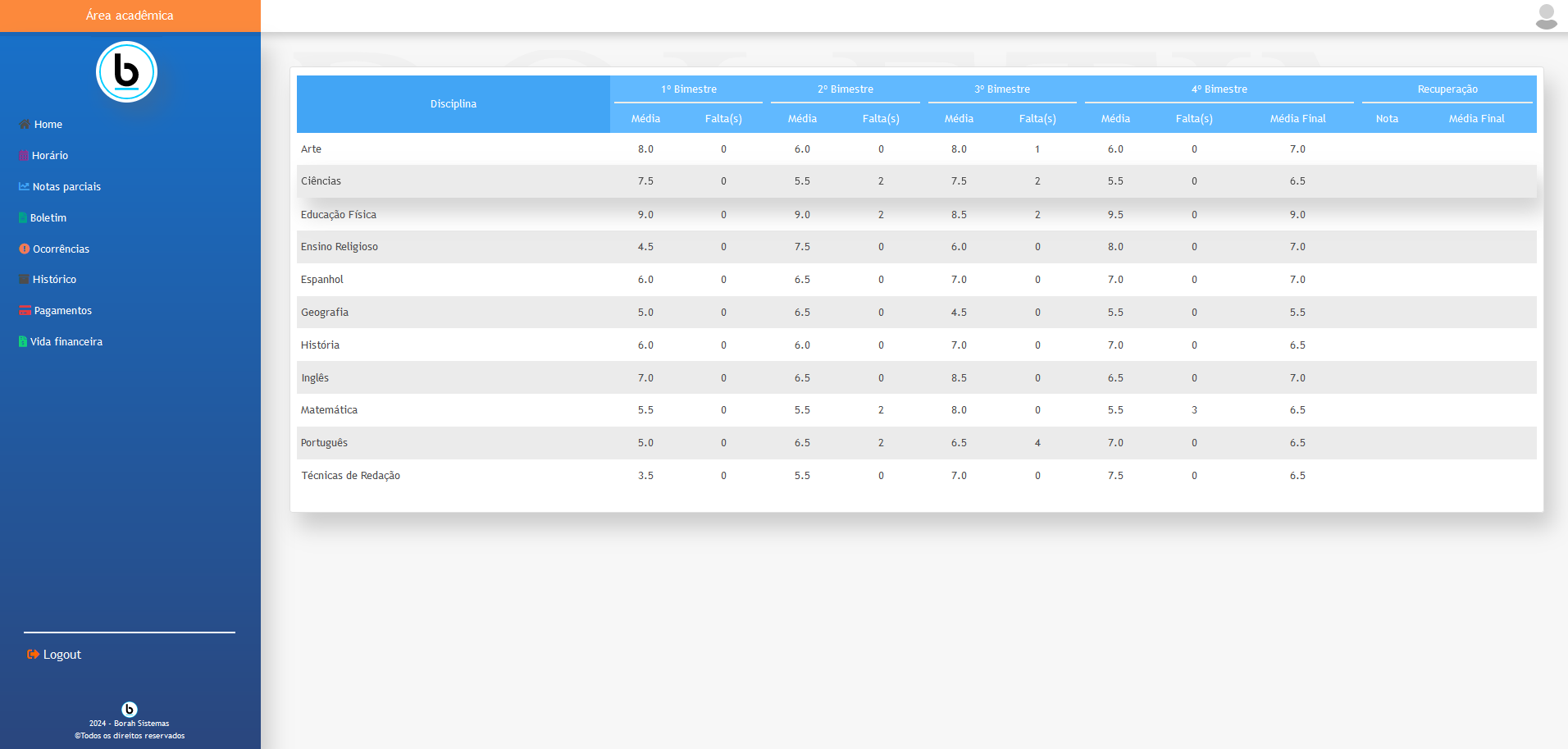Select the História discipline row
This screenshot has height=749, width=1568.
click(x=917, y=345)
